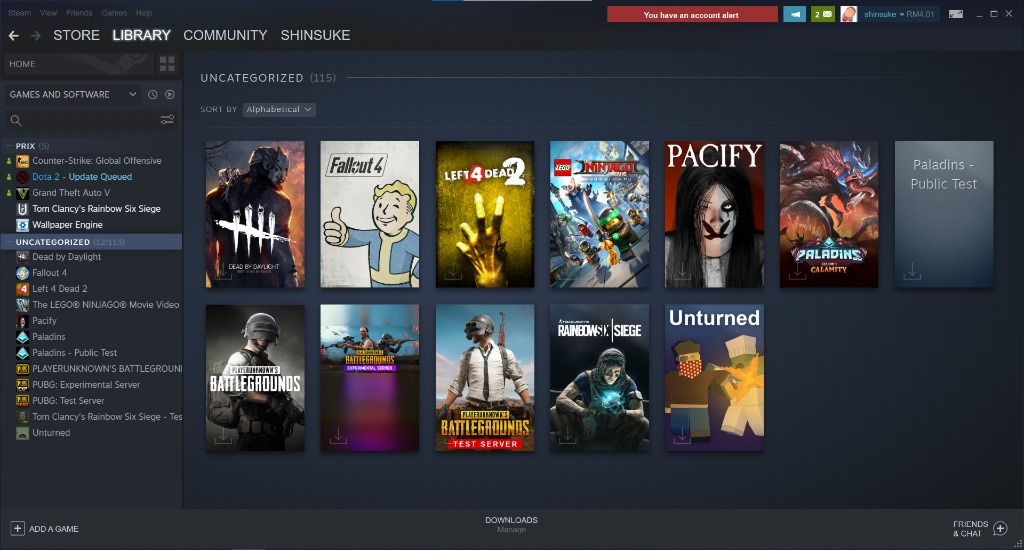Image resolution: width=1024 pixels, height=550 pixels.
Task: Open Downloads manager
Action: tap(511, 525)
